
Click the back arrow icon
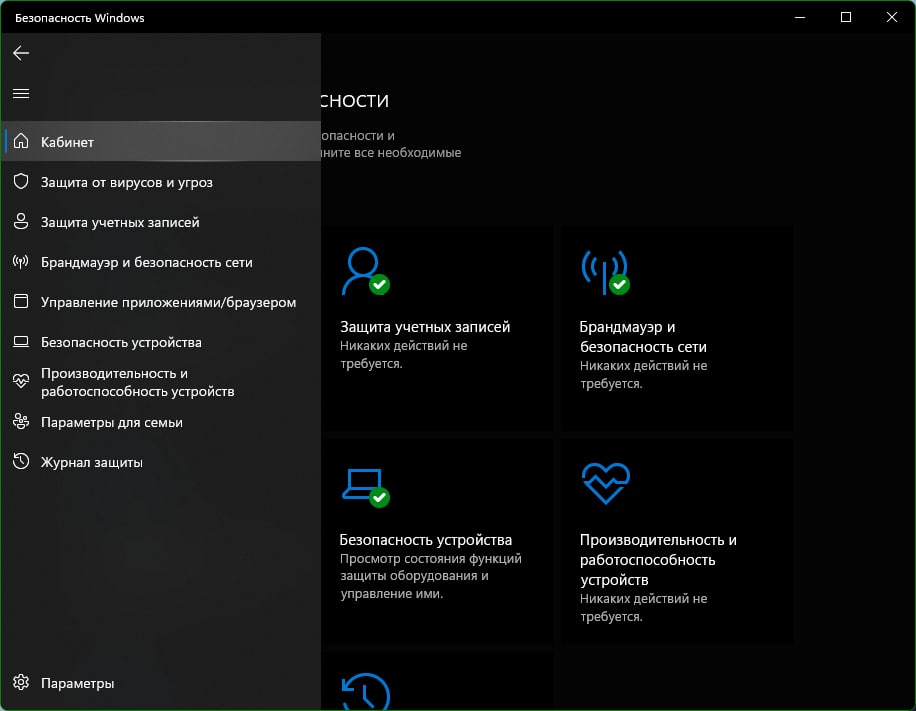pos(21,53)
